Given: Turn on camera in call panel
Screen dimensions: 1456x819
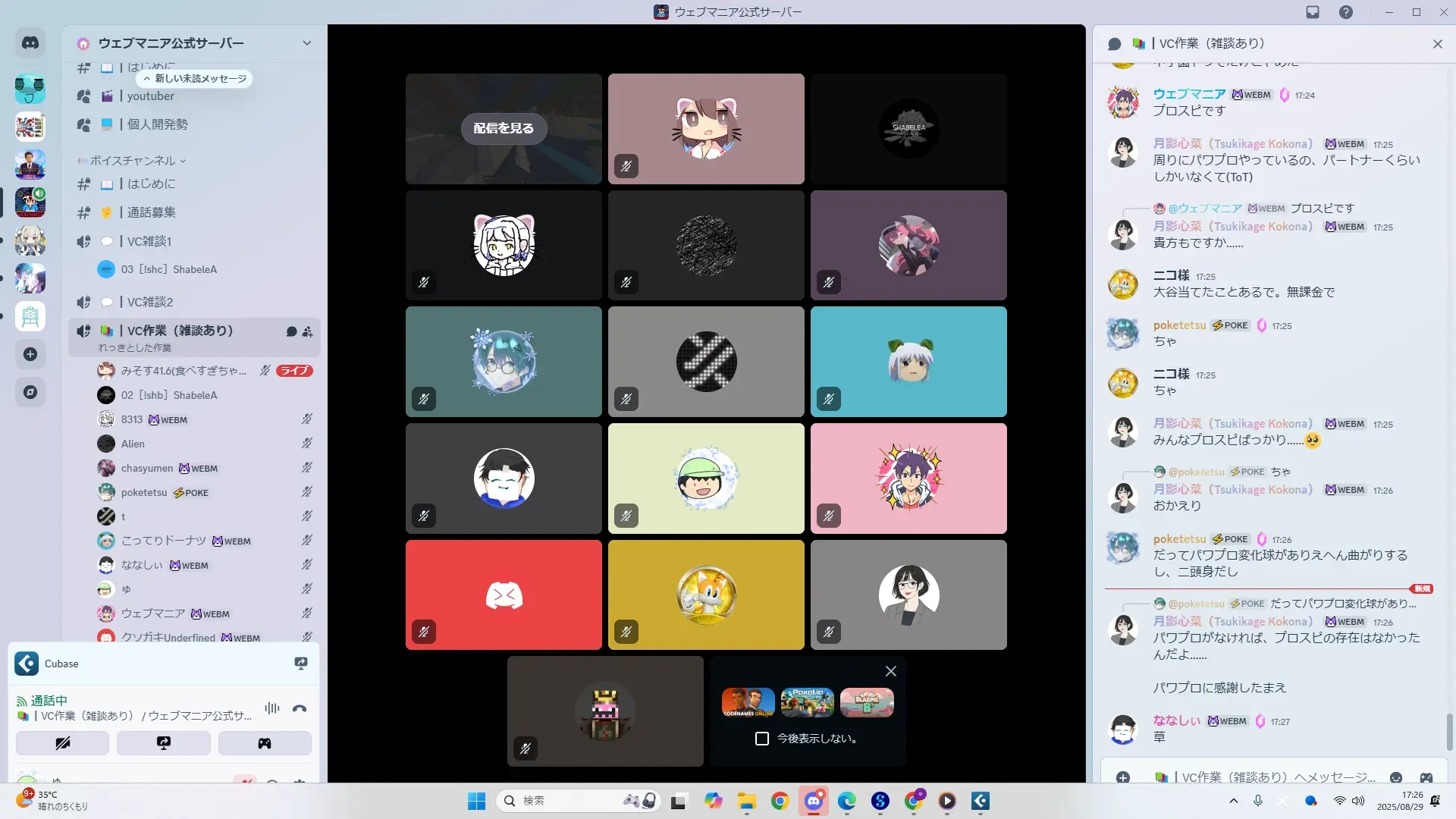Looking at the screenshot, I should (x=62, y=743).
